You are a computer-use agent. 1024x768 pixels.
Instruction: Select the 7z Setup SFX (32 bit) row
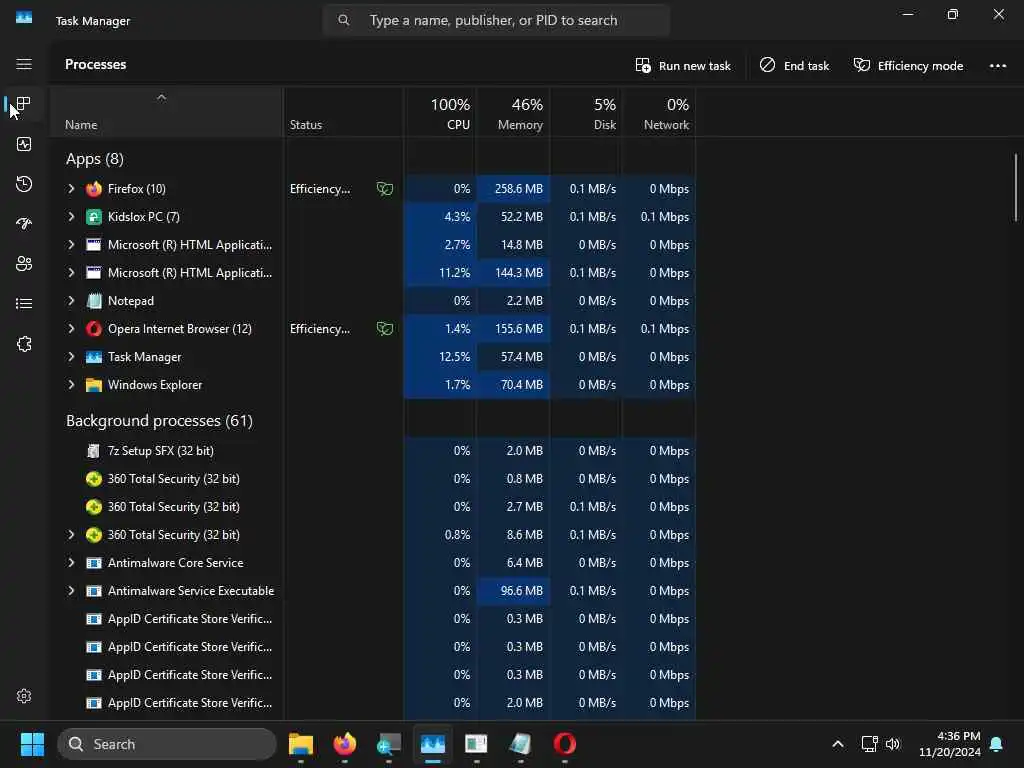[x=373, y=451]
